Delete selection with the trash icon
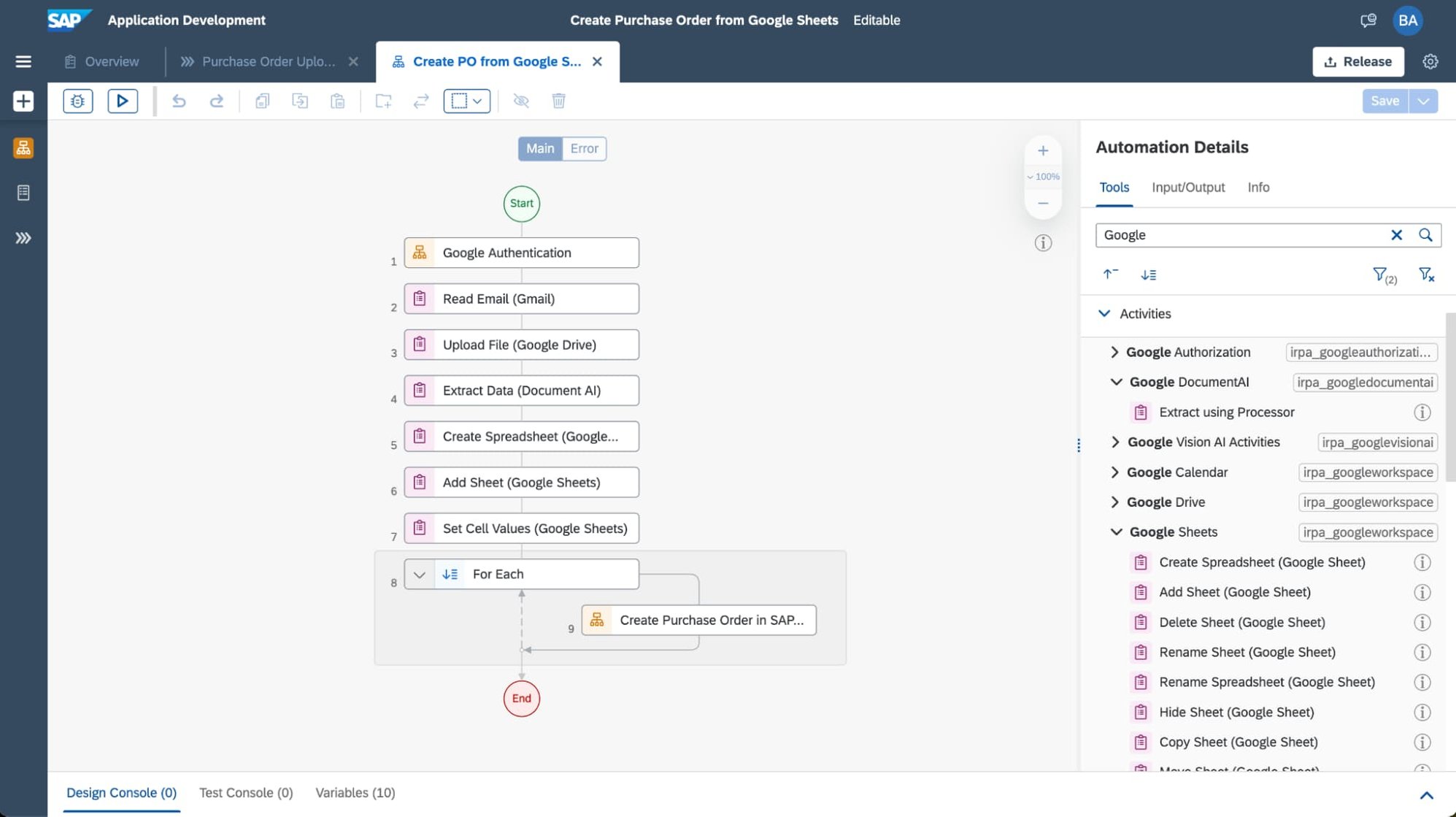The width and height of the screenshot is (1456, 817). coord(559,101)
